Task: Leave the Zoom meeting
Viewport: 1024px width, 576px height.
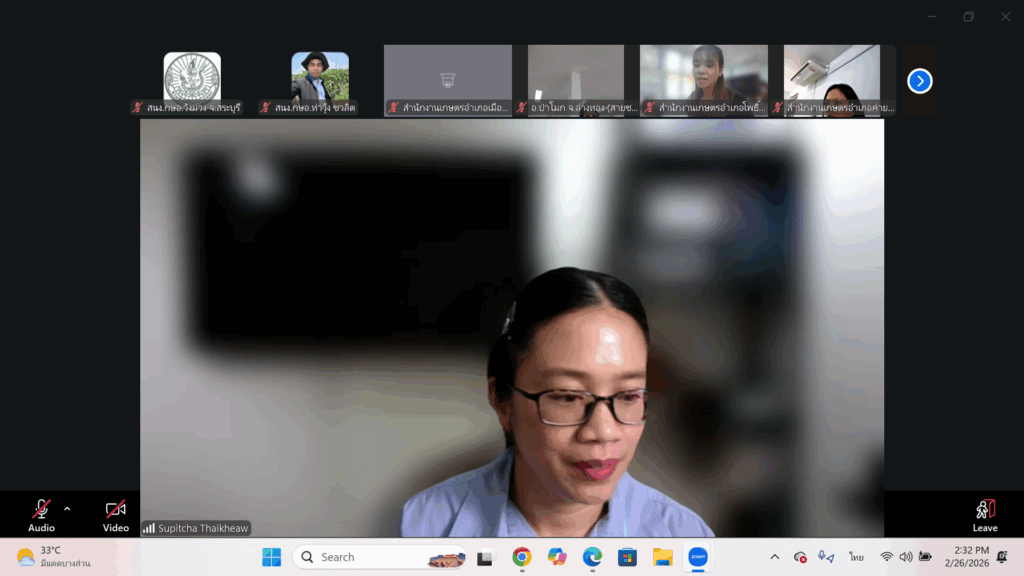Action: click(984, 512)
